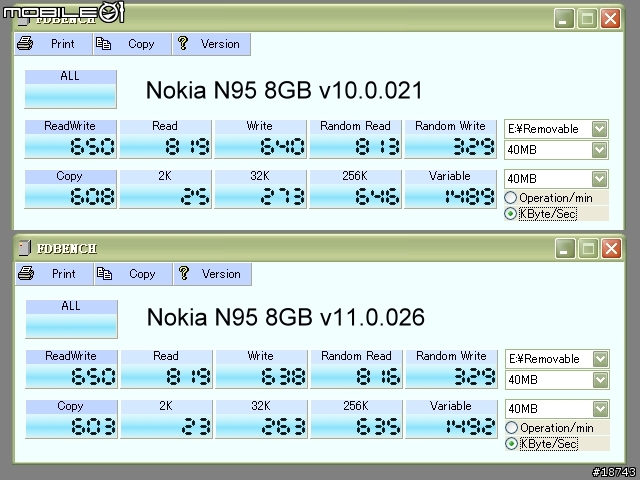Start Write test showing 638 in bottom window
This screenshot has width=640, height=480.
click(x=261, y=369)
